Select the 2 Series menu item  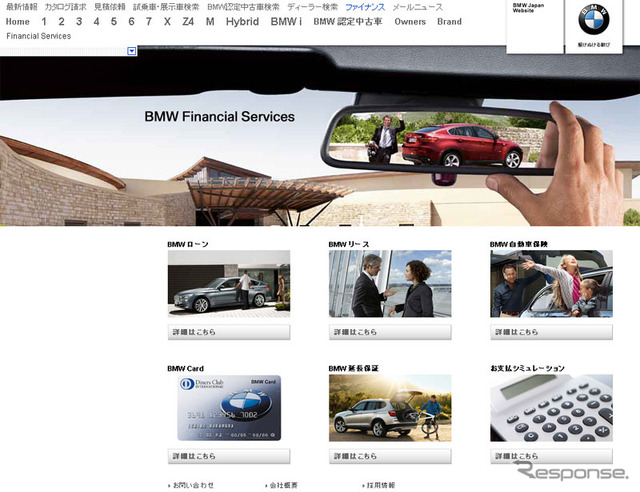(x=61, y=22)
